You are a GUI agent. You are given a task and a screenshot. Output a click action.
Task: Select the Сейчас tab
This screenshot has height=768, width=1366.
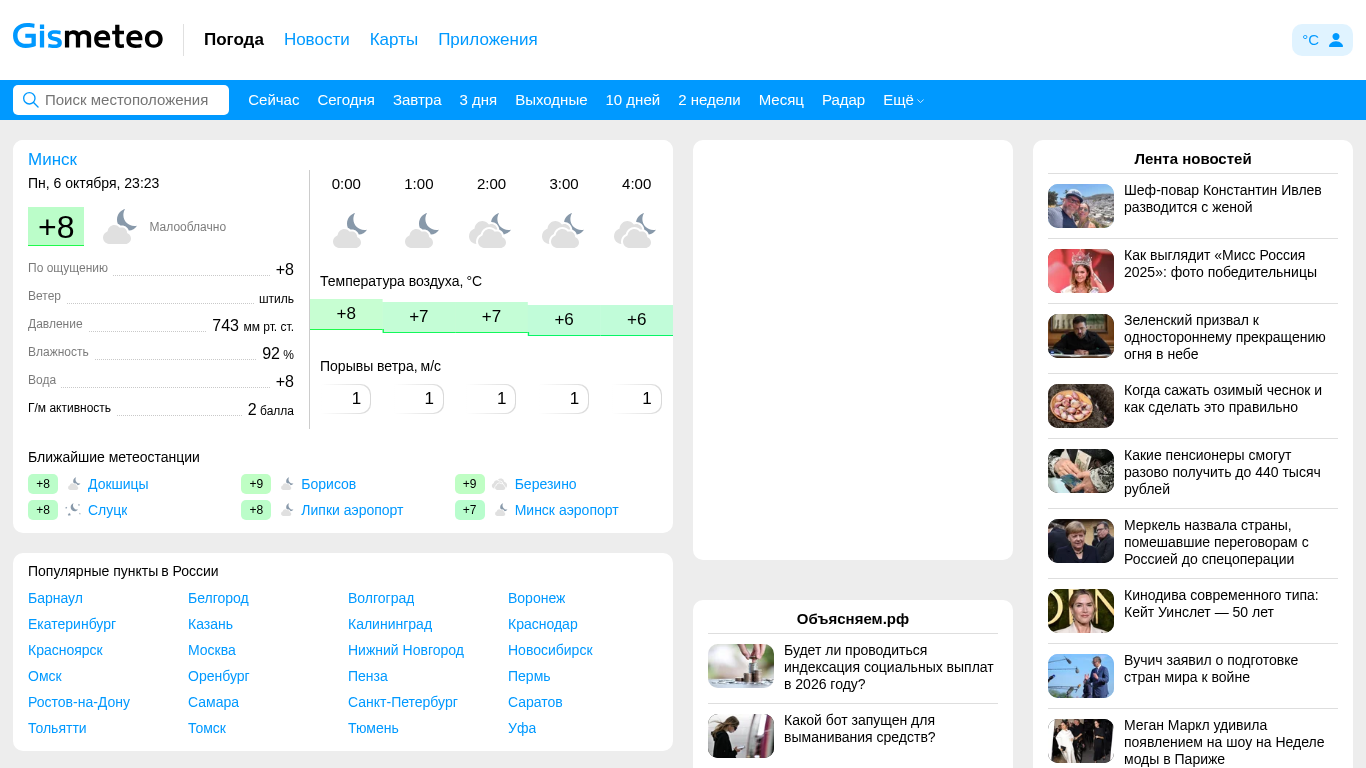coord(274,100)
